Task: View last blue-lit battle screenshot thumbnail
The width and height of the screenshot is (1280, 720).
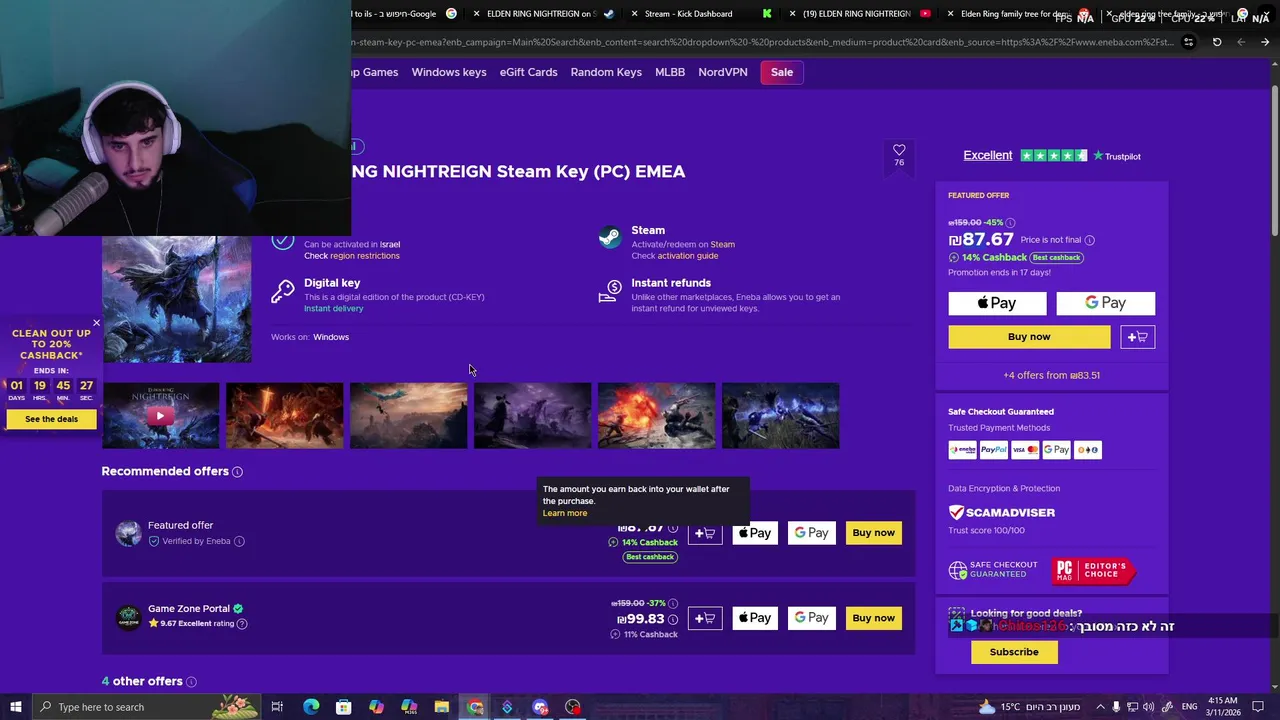Action: [780, 416]
